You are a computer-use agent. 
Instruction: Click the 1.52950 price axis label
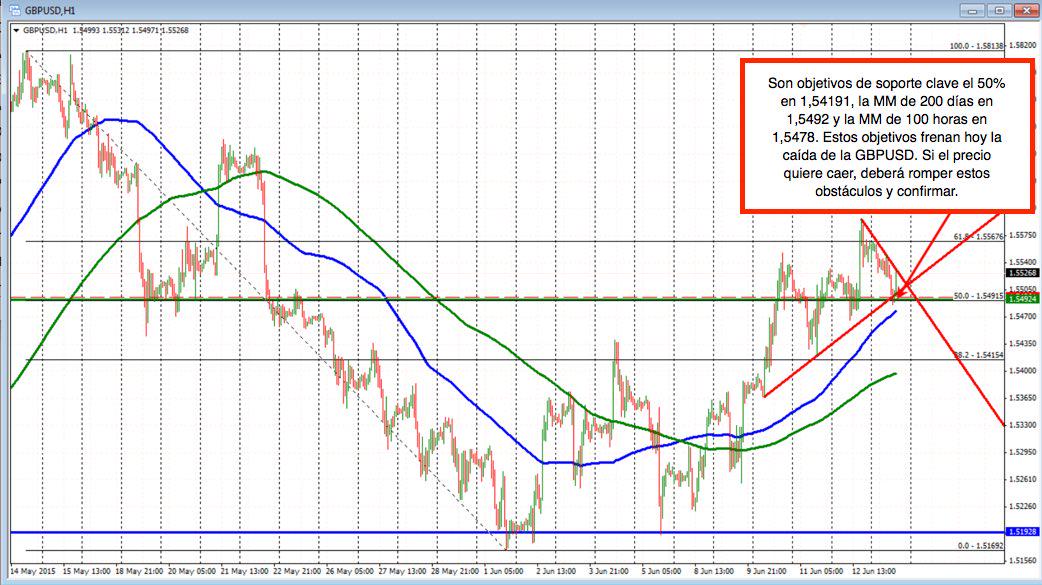(x=1023, y=452)
